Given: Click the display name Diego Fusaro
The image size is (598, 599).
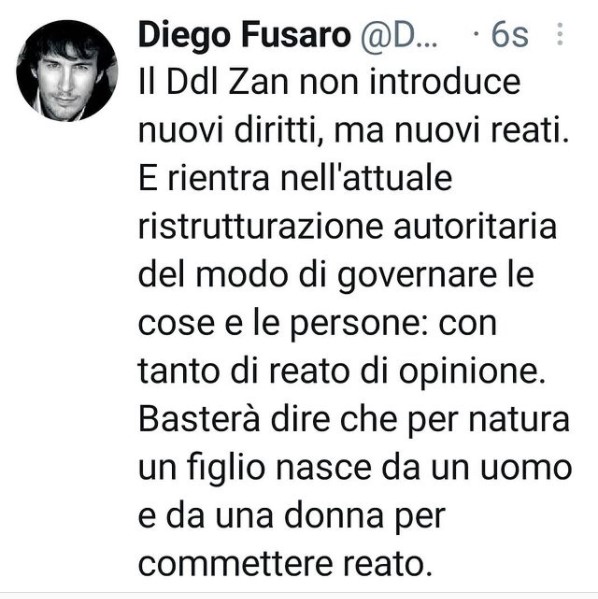Looking at the screenshot, I should [244, 35].
